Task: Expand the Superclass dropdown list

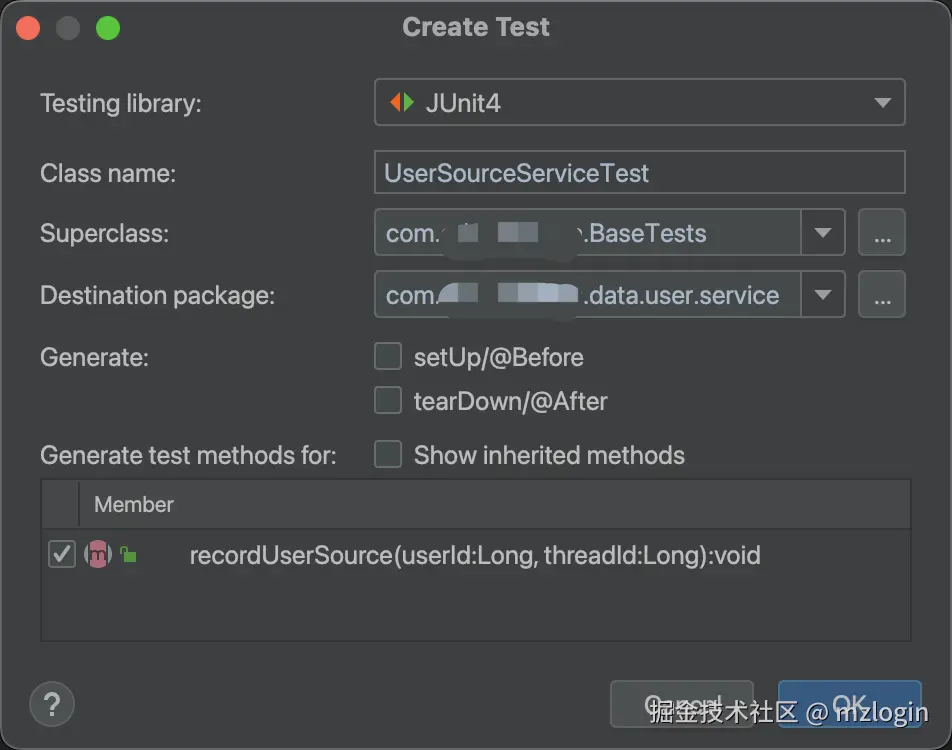Action: coord(824,233)
